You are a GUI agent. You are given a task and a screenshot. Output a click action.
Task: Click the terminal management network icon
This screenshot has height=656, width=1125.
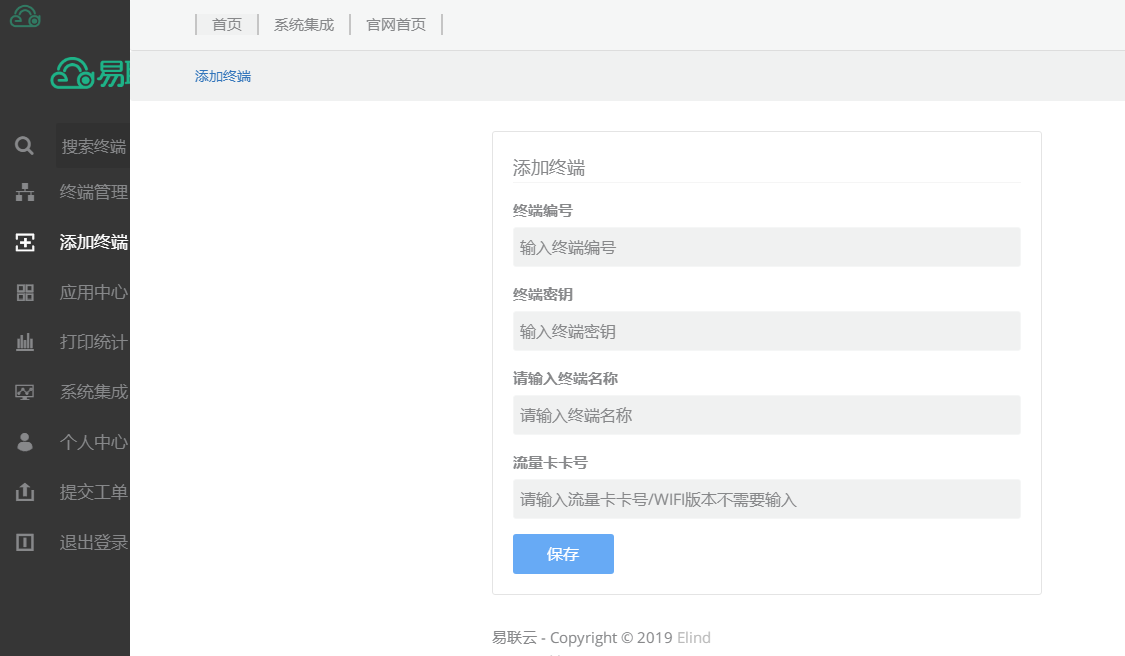(25, 192)
